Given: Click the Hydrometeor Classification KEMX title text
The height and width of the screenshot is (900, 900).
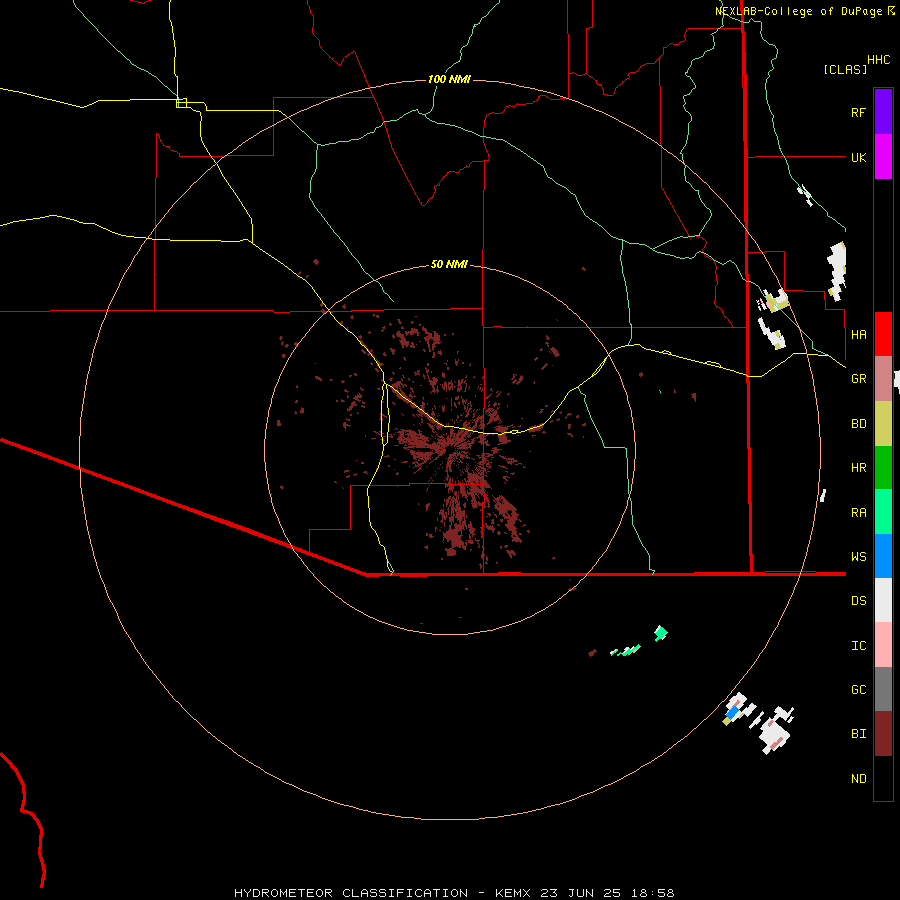Looking at the screenshot, I should point(454,893).
